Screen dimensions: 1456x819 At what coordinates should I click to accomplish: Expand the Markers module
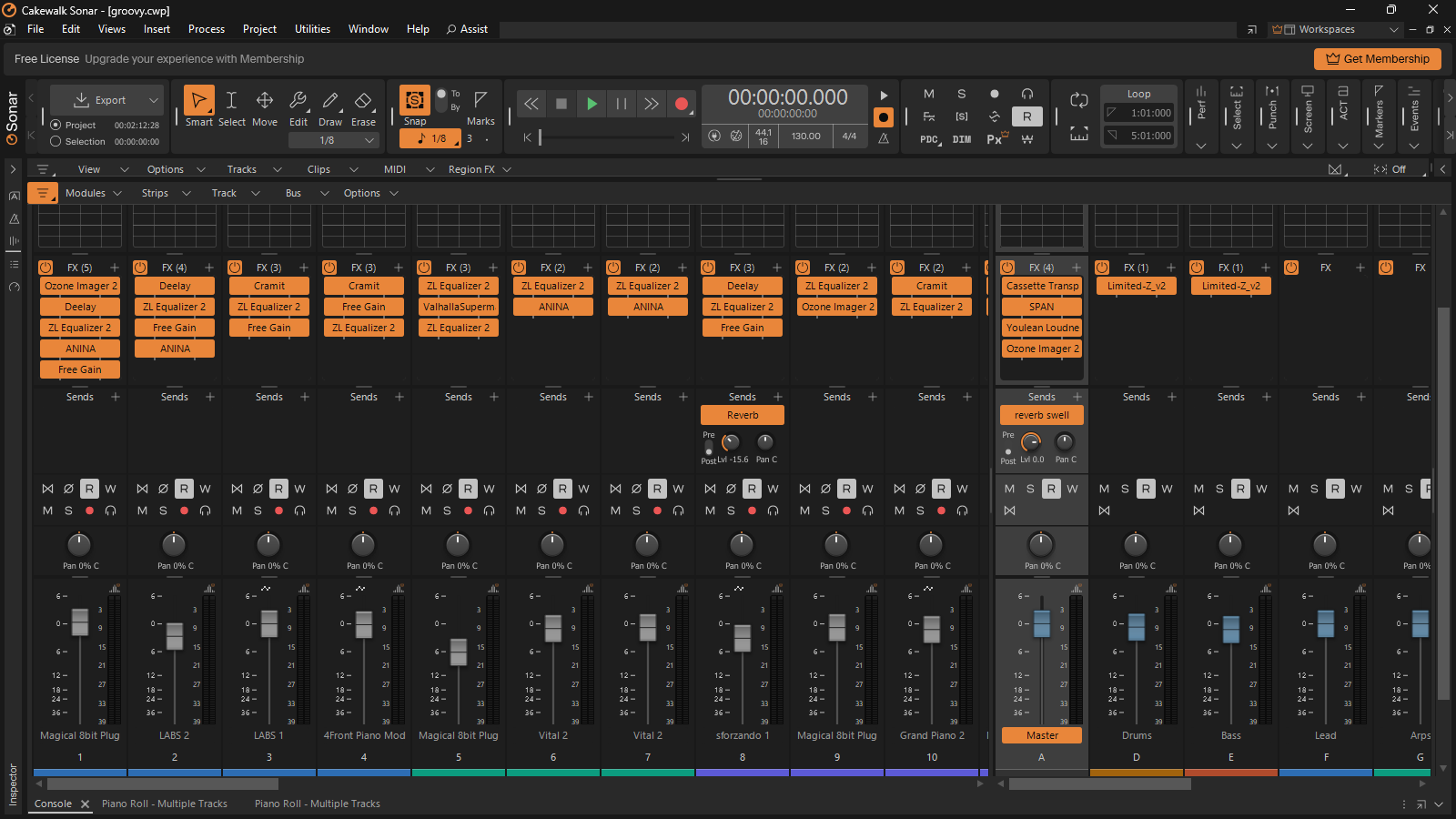pyautogui.click(x=1379, y=146)
